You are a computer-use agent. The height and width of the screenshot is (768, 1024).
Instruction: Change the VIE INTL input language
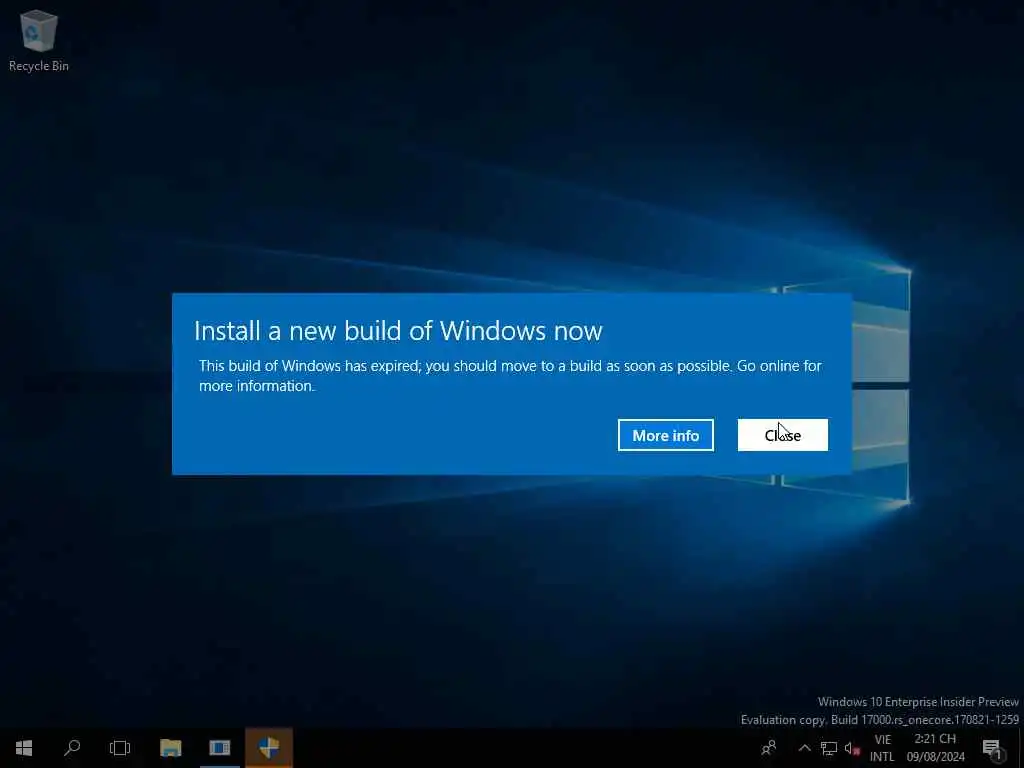click(x=882, y=748)
